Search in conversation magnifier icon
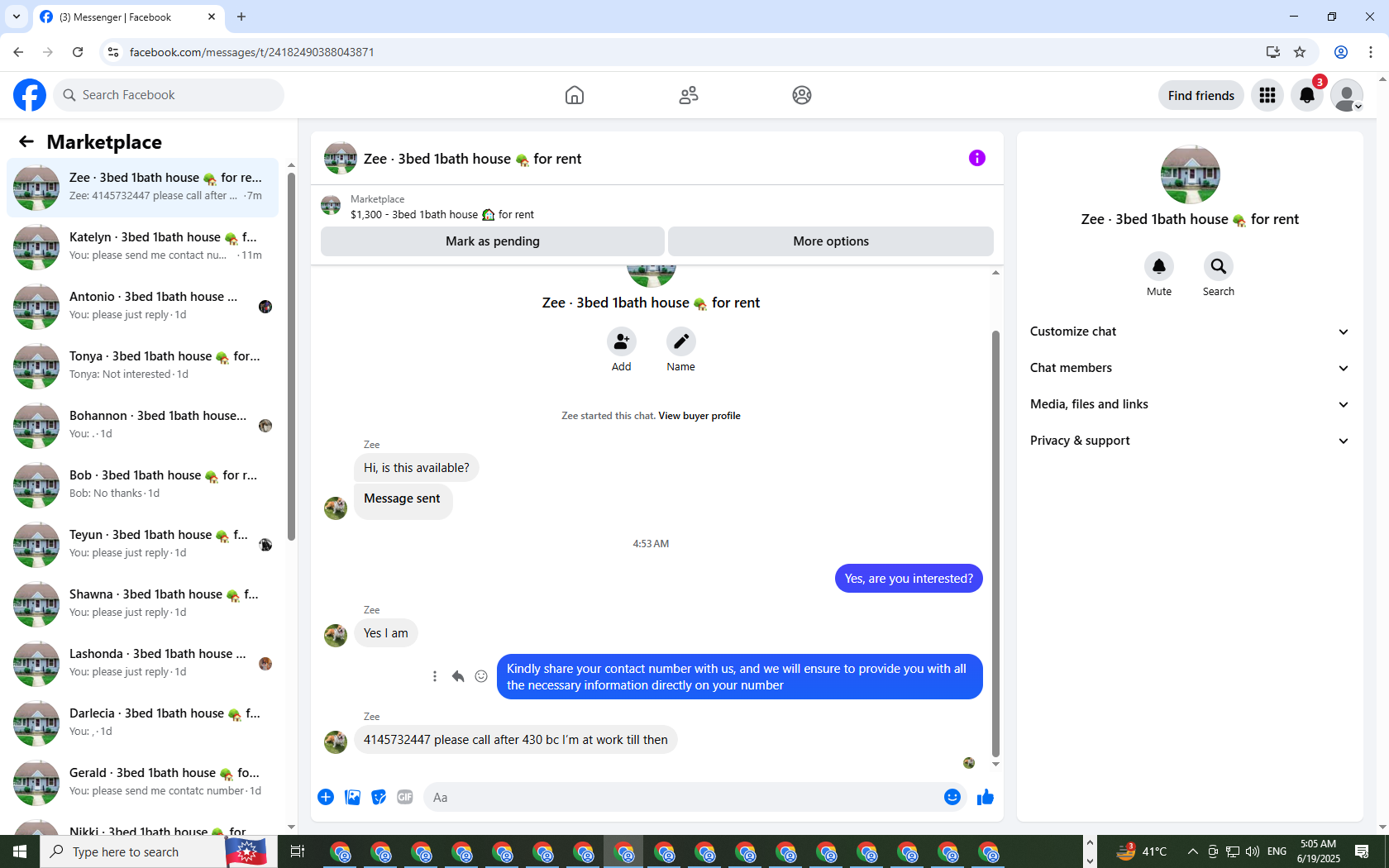Image resolution: width=1389 pixels, height=868 pixels. click(x=1219, y=266)
